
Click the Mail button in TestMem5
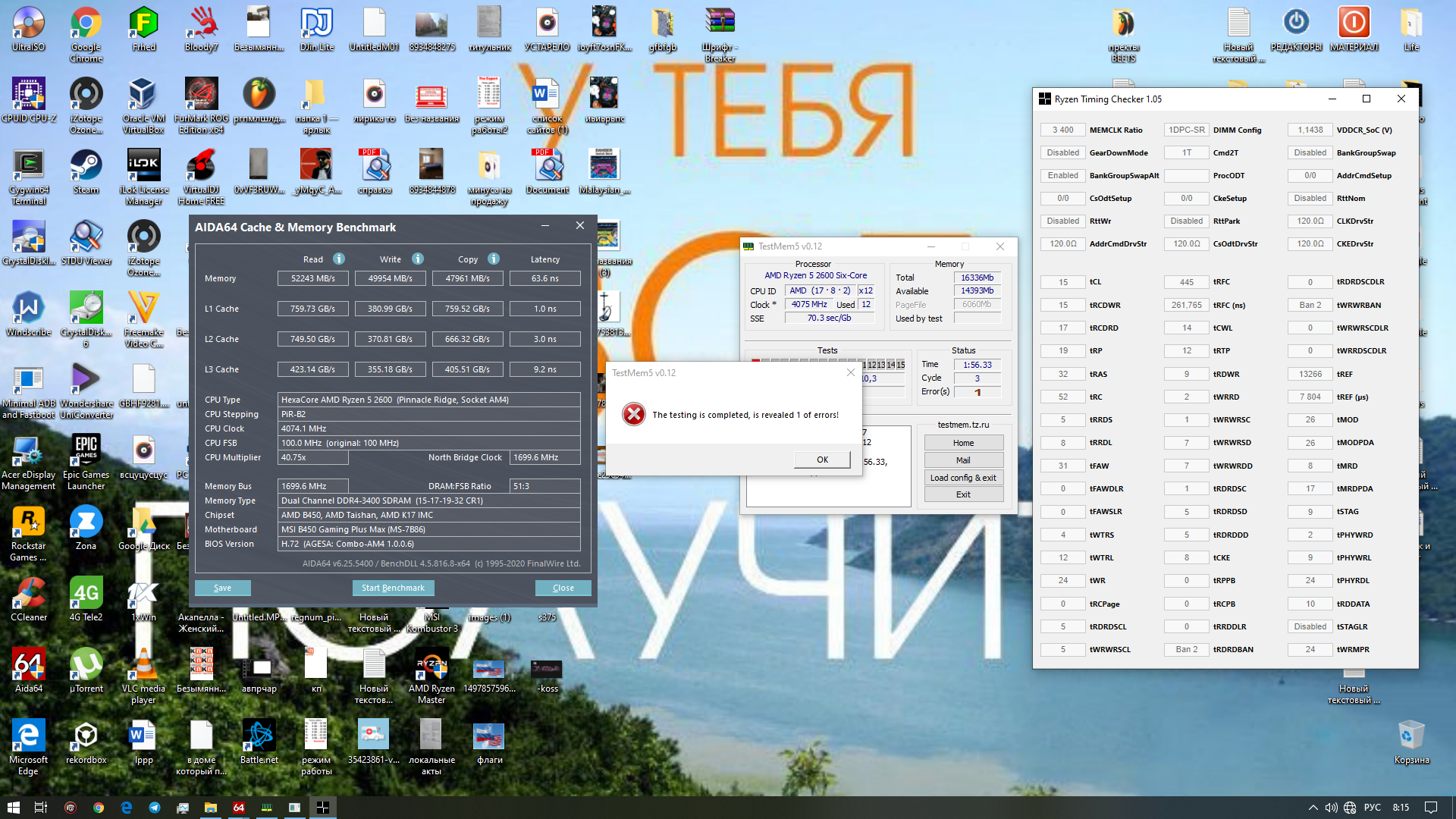pos(963,460)
